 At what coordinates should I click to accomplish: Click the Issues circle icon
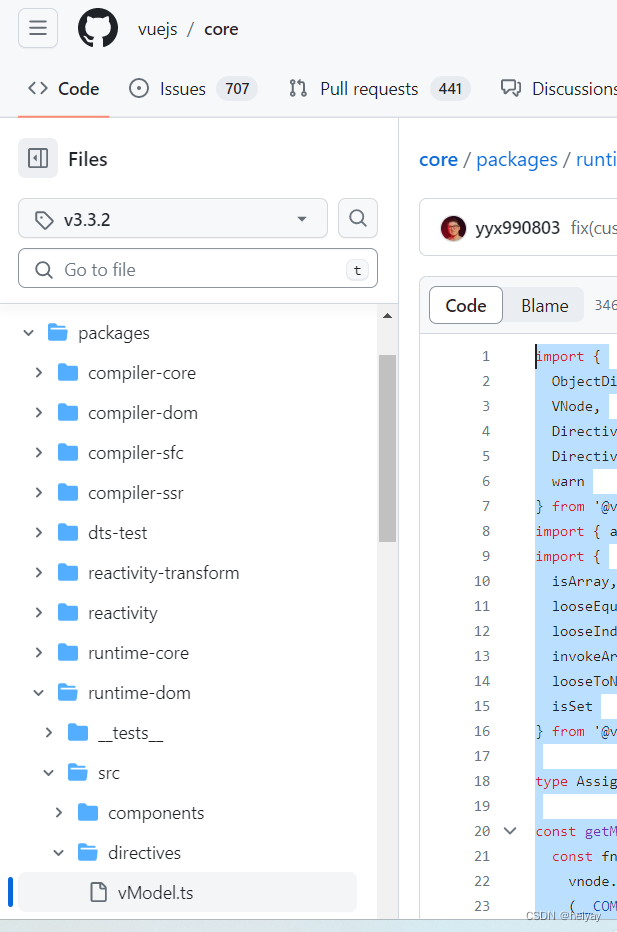[x=139, y=89]
